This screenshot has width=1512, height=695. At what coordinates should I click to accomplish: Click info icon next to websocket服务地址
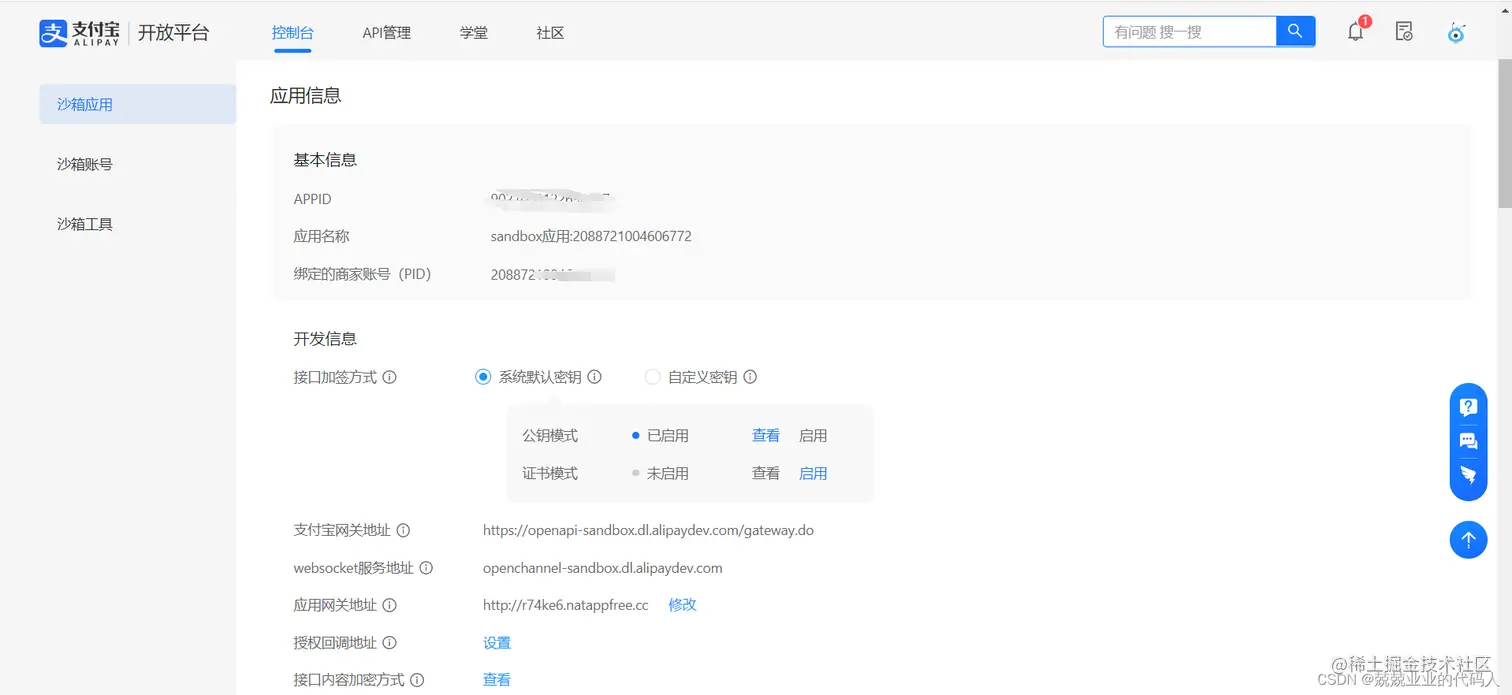tap(426, 568)
